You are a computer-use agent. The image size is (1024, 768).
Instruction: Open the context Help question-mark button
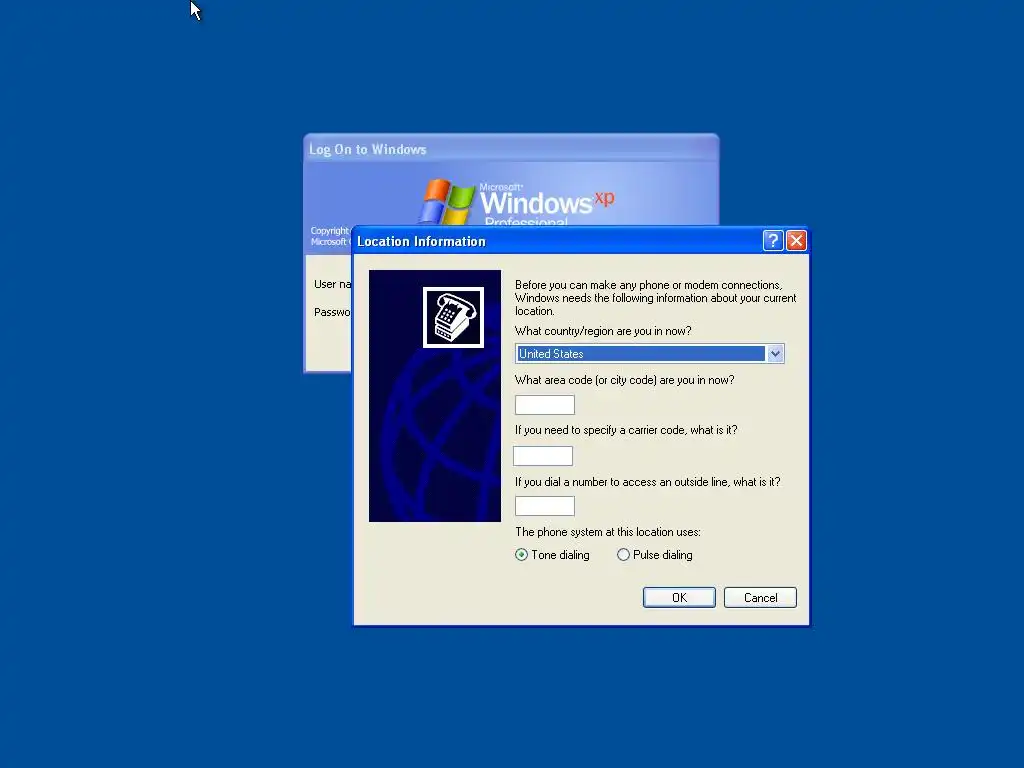pos(773,241)
